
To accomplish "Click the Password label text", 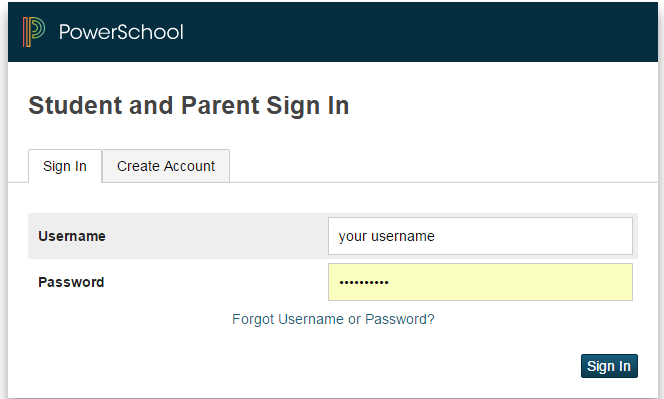I will [x=71, y=282].
